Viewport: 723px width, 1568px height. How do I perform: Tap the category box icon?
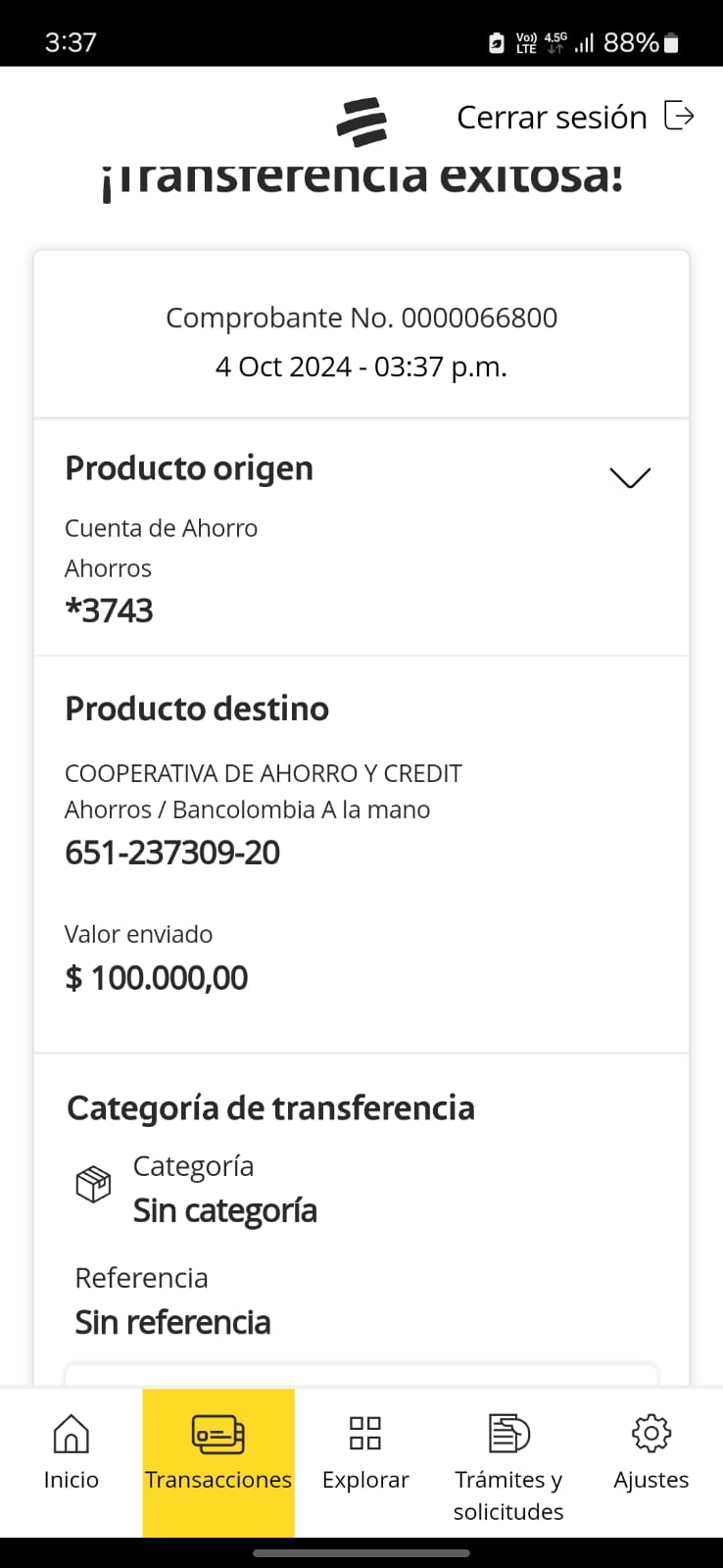click(x=93, y=1184)
